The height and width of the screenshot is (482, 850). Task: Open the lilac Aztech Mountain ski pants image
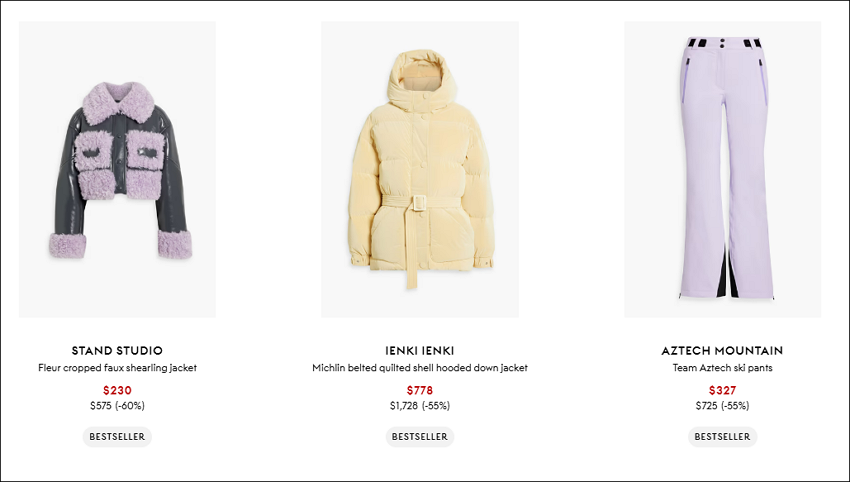point(723,169)
